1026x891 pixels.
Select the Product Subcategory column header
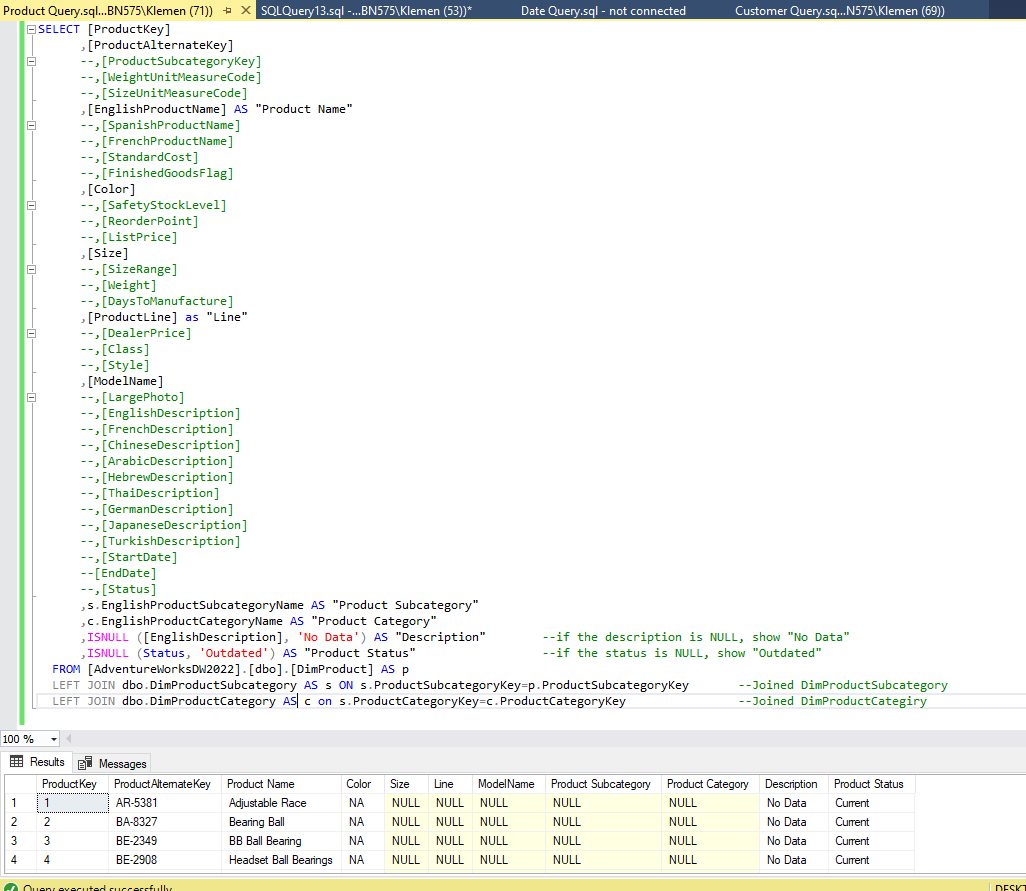(603, 784)
